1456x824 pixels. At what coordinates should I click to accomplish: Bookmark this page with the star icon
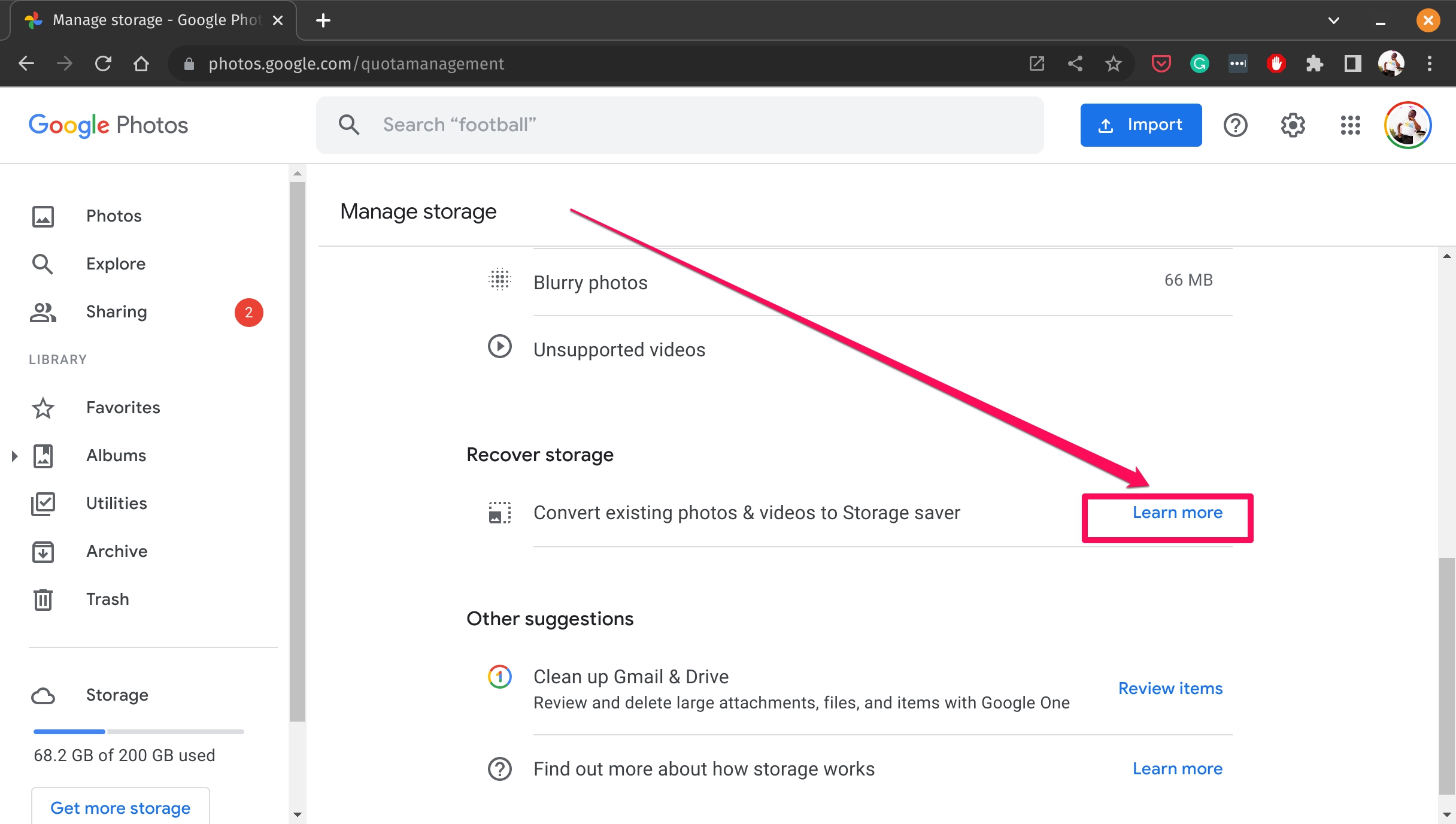tap(1113, 63)
